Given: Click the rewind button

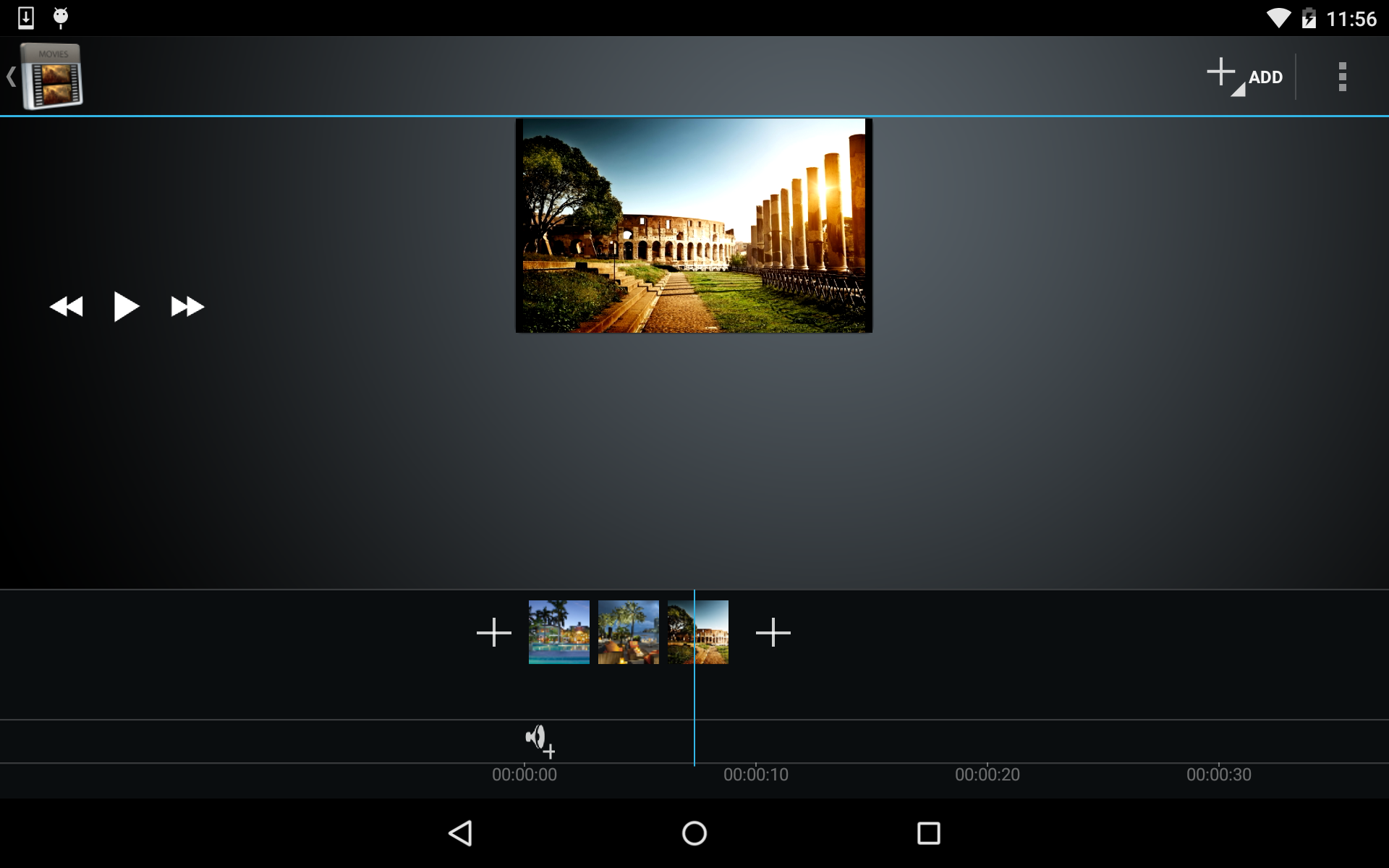Looking at the screenshot, I should [67, 307].
